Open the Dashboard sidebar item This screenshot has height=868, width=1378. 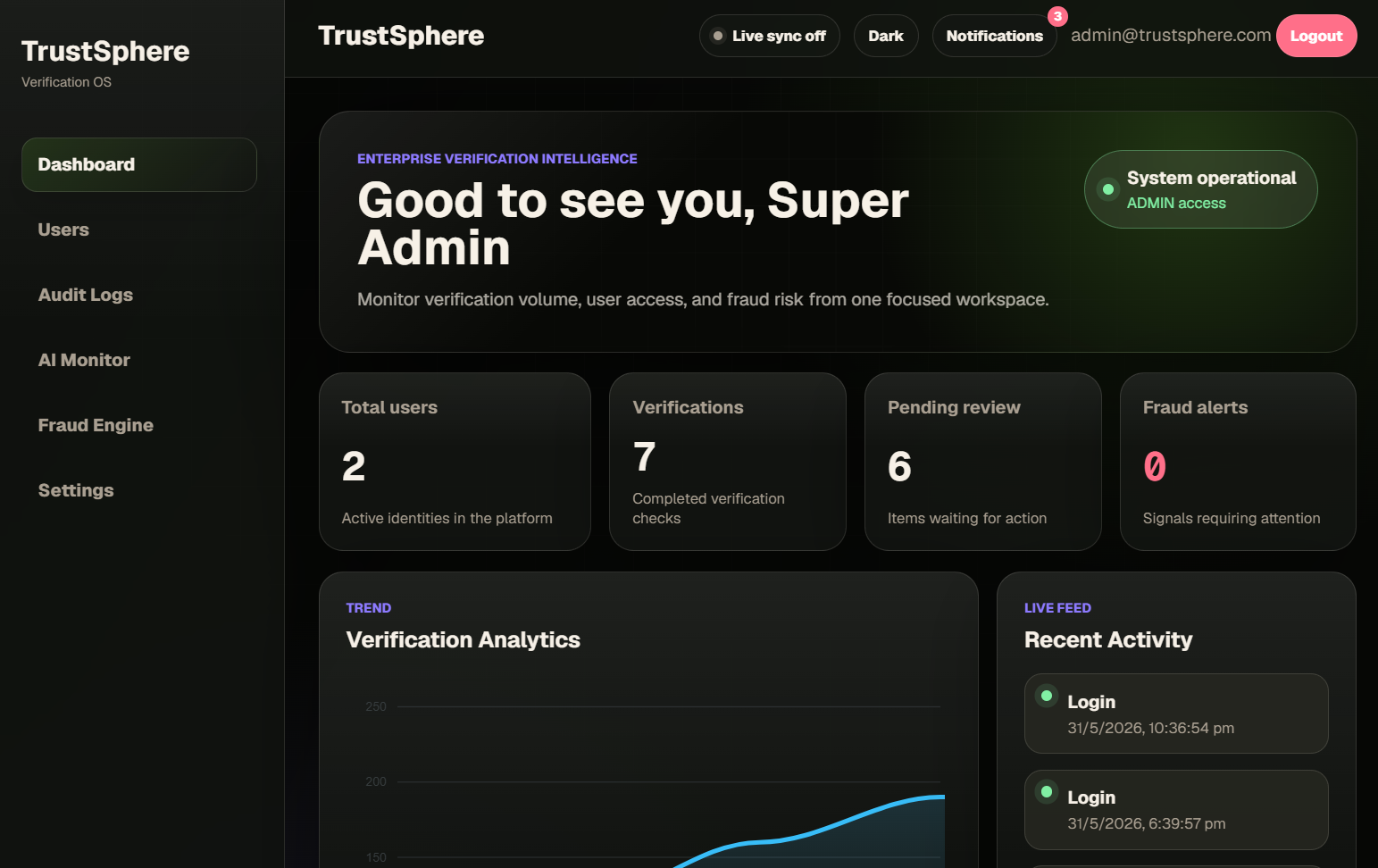click(x=139, y=164)
